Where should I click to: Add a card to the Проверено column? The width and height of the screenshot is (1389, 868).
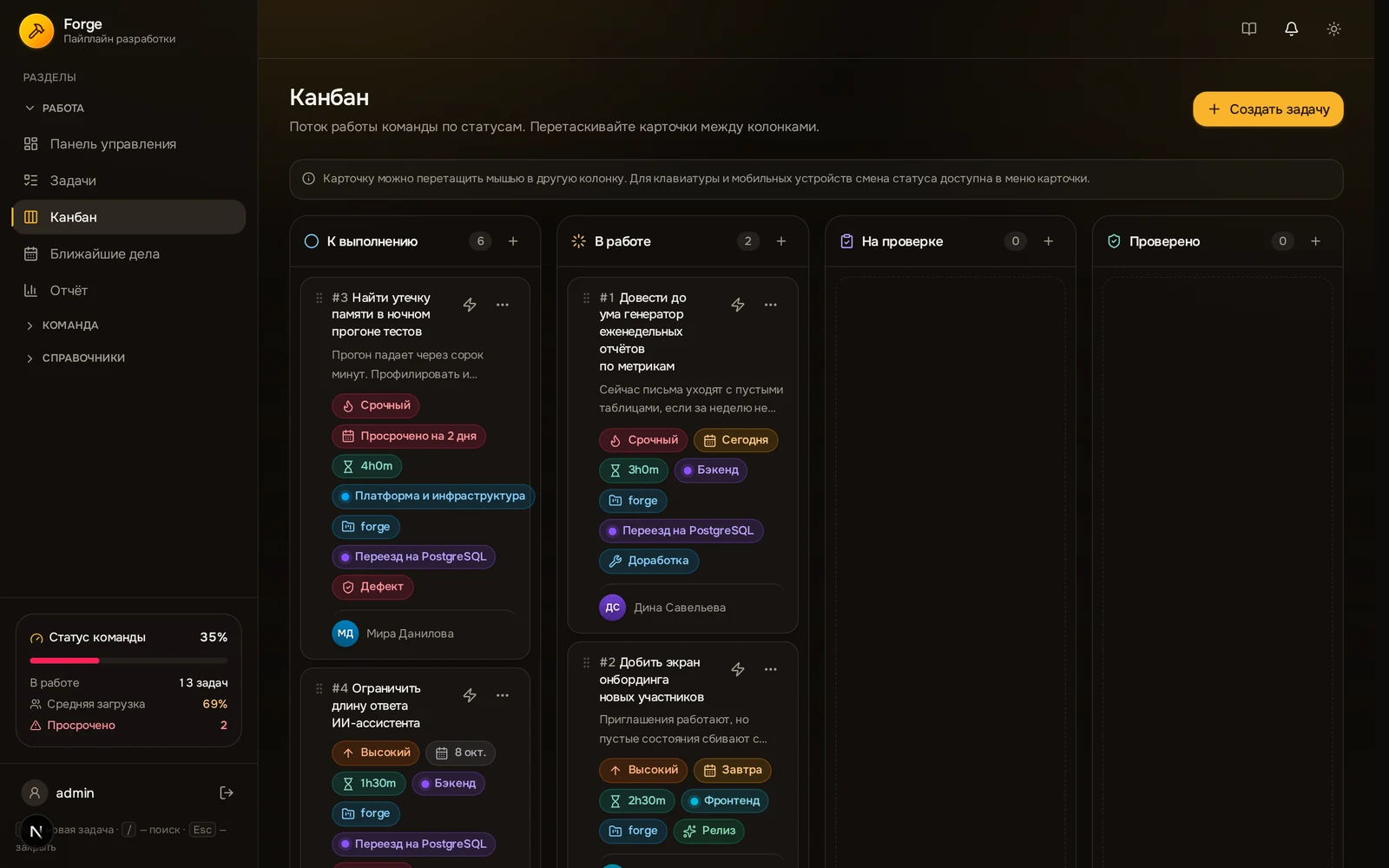(x=1315, y=241)
